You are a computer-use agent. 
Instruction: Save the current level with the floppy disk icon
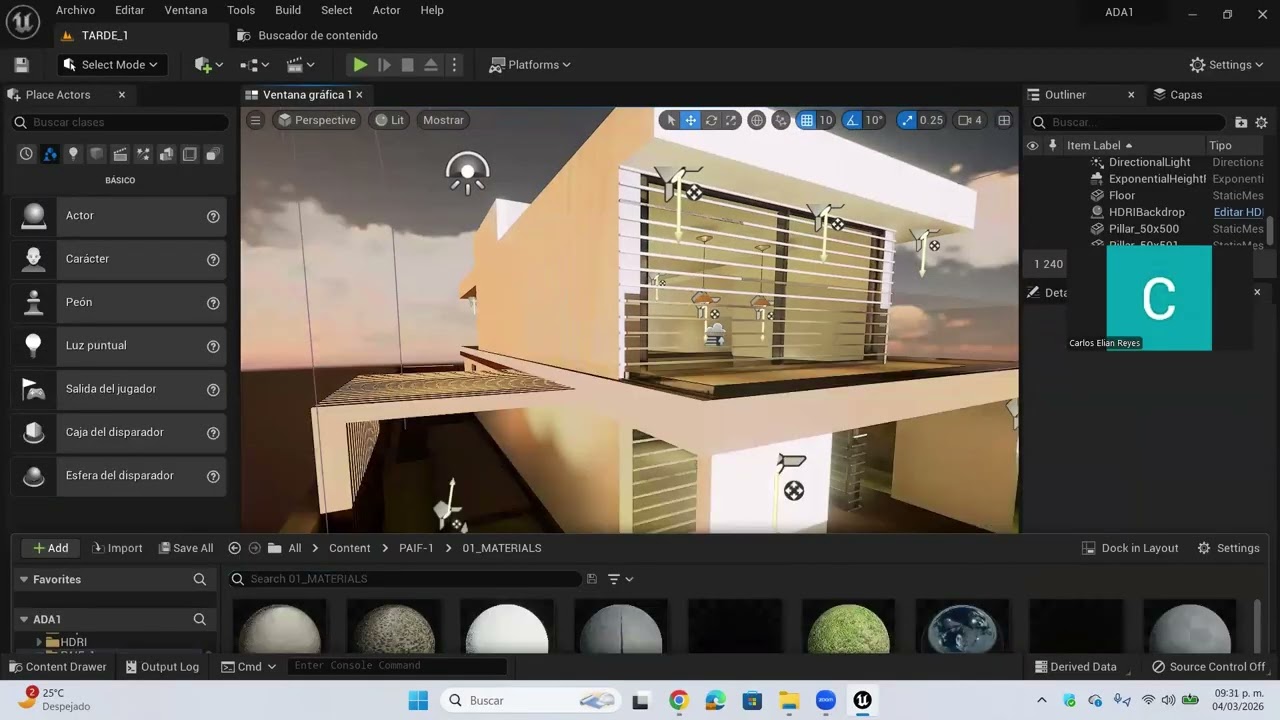pos(21,65)
